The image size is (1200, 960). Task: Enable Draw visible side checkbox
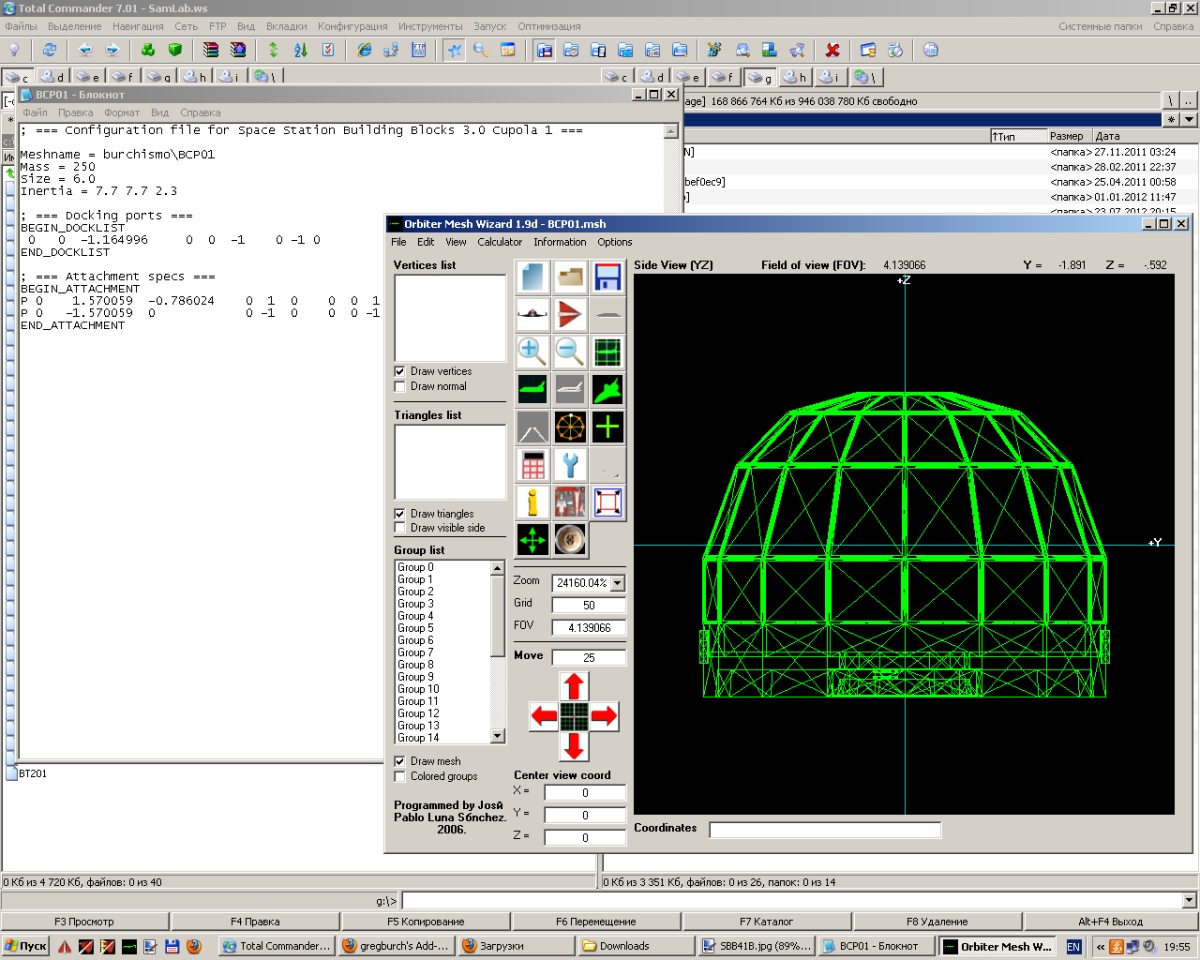pyautogui.click(x=400, y=527)
